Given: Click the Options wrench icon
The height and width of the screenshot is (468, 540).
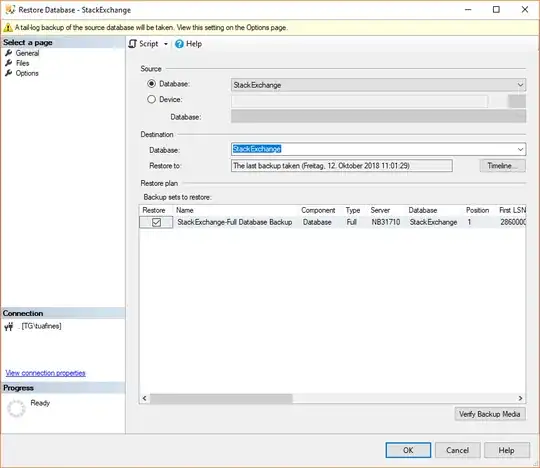Looking at the screenshot, I should [x=9, y=73].
